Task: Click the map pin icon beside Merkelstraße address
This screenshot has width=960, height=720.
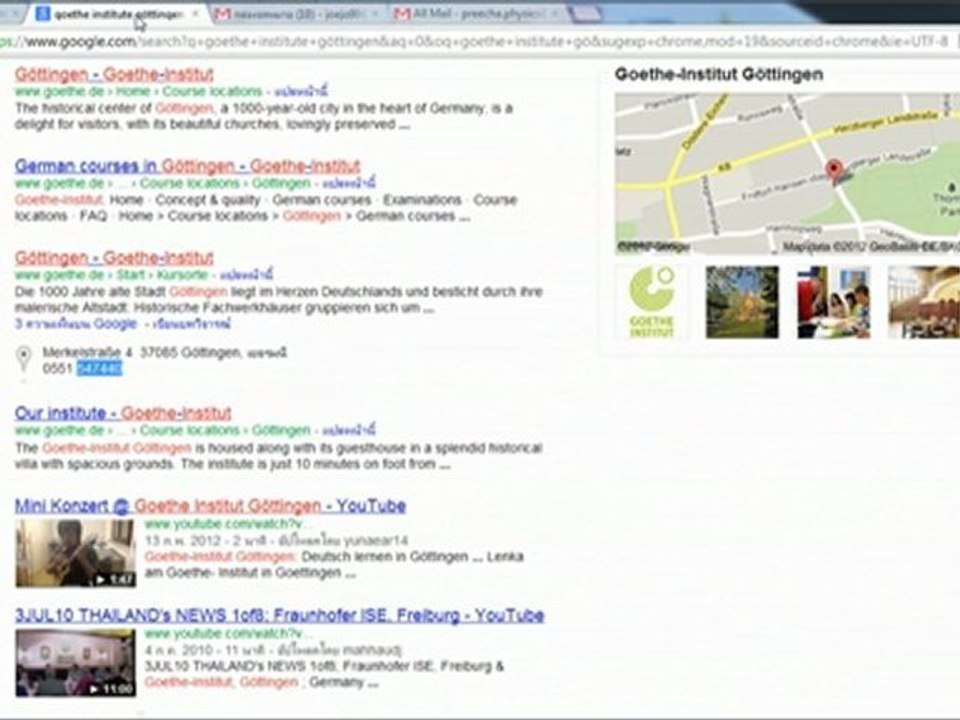Action: click(23, 358)
